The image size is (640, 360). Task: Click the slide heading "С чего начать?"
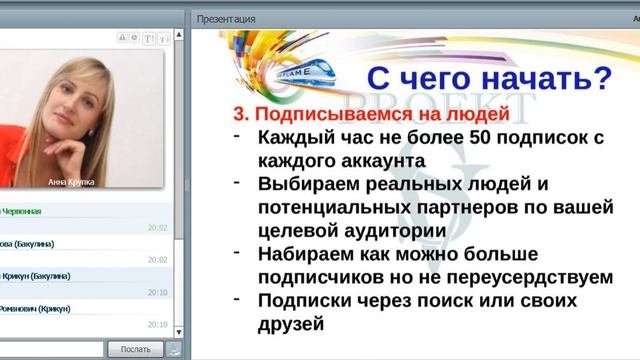click(489, 78)
